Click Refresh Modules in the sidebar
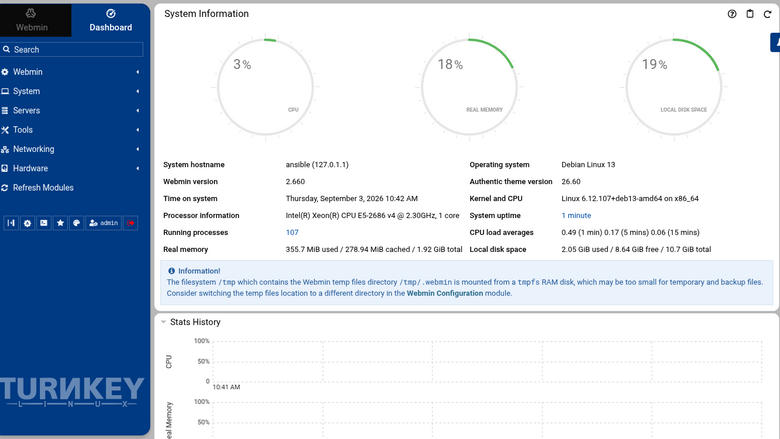 (43, 188)
